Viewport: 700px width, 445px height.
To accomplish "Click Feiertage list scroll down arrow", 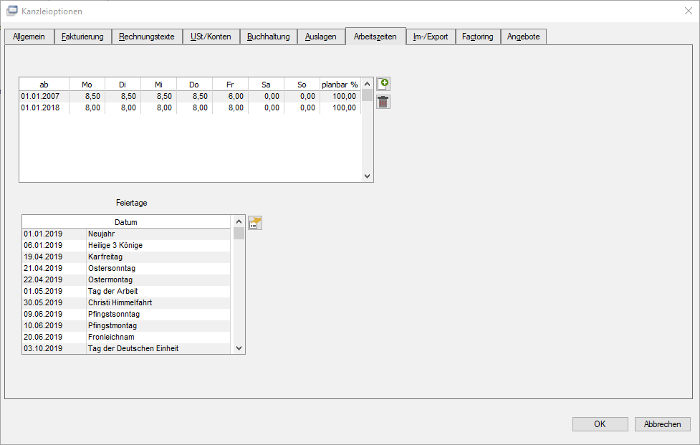I will [239, 348].
